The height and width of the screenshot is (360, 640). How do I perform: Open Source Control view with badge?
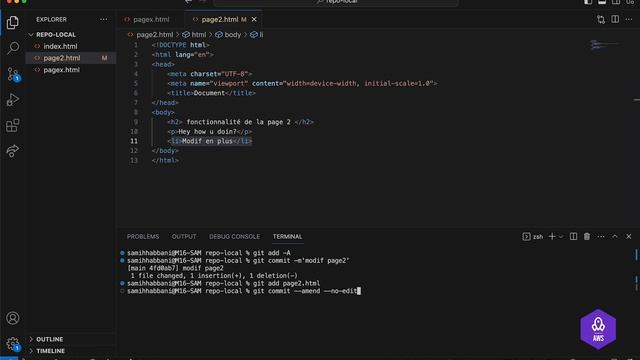(x=13, y=74)
